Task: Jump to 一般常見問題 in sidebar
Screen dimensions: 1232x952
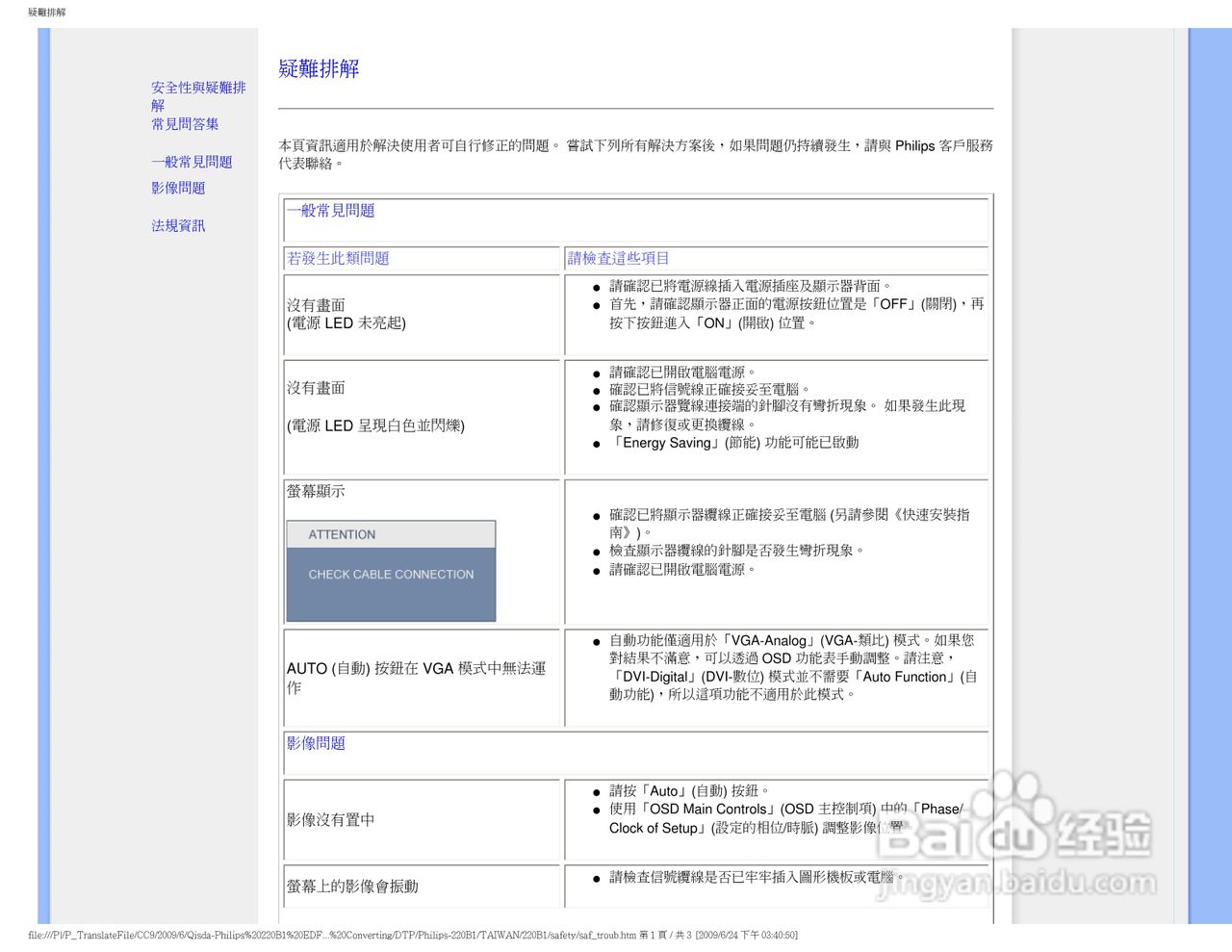Action: coord(192,162)
